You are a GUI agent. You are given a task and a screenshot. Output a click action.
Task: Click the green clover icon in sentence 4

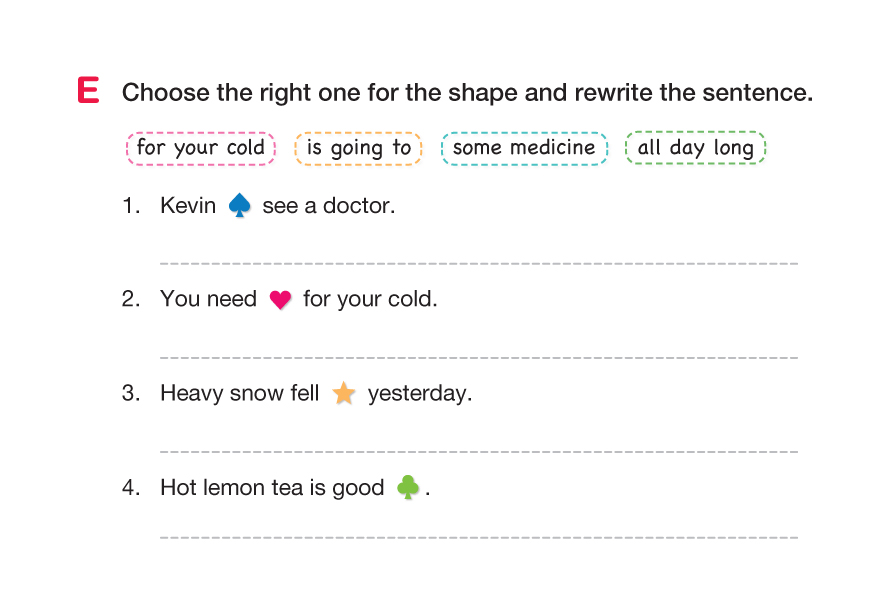[x=407, y=488]
